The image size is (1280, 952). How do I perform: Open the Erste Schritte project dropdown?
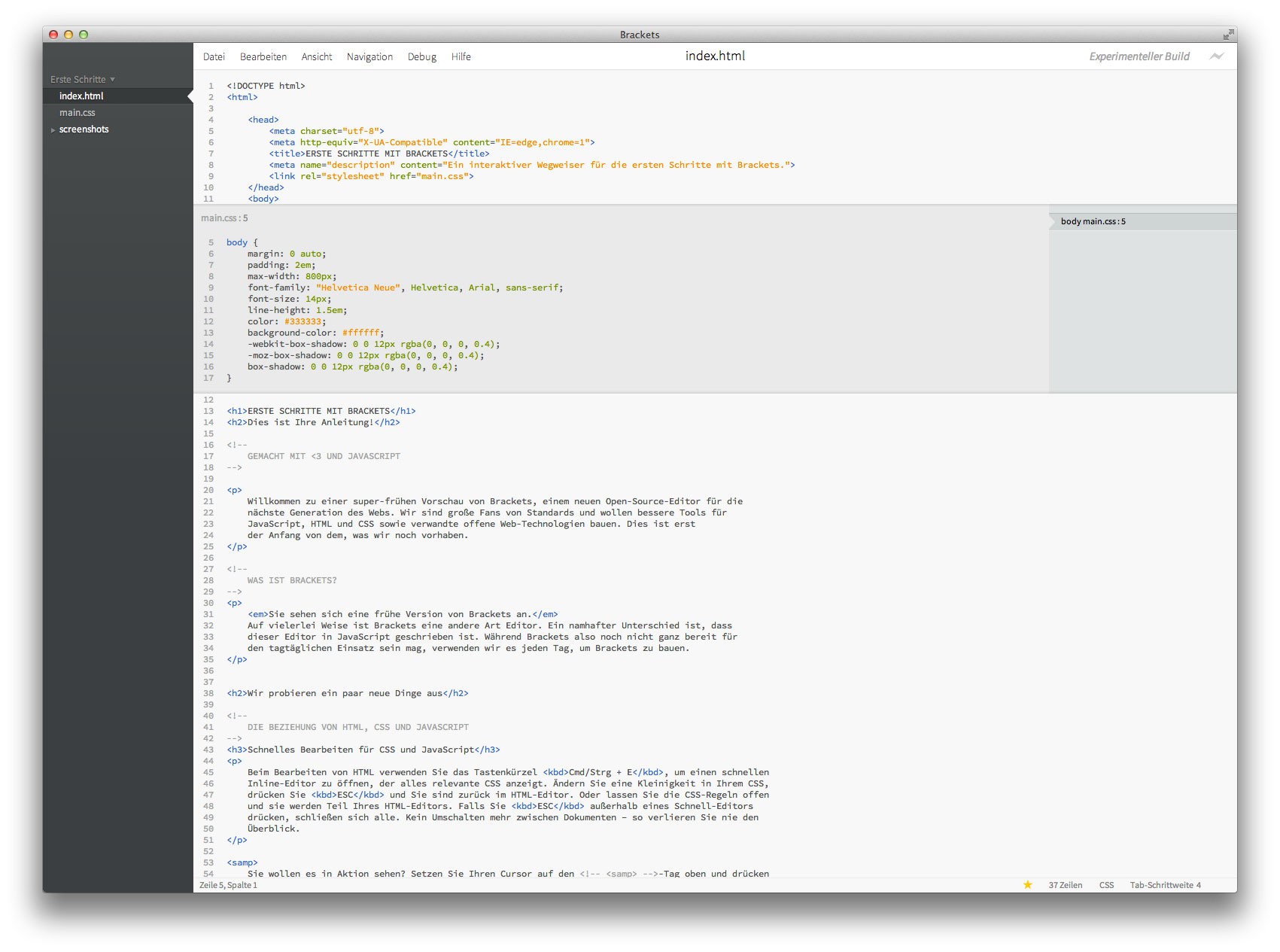click(82, 79)
